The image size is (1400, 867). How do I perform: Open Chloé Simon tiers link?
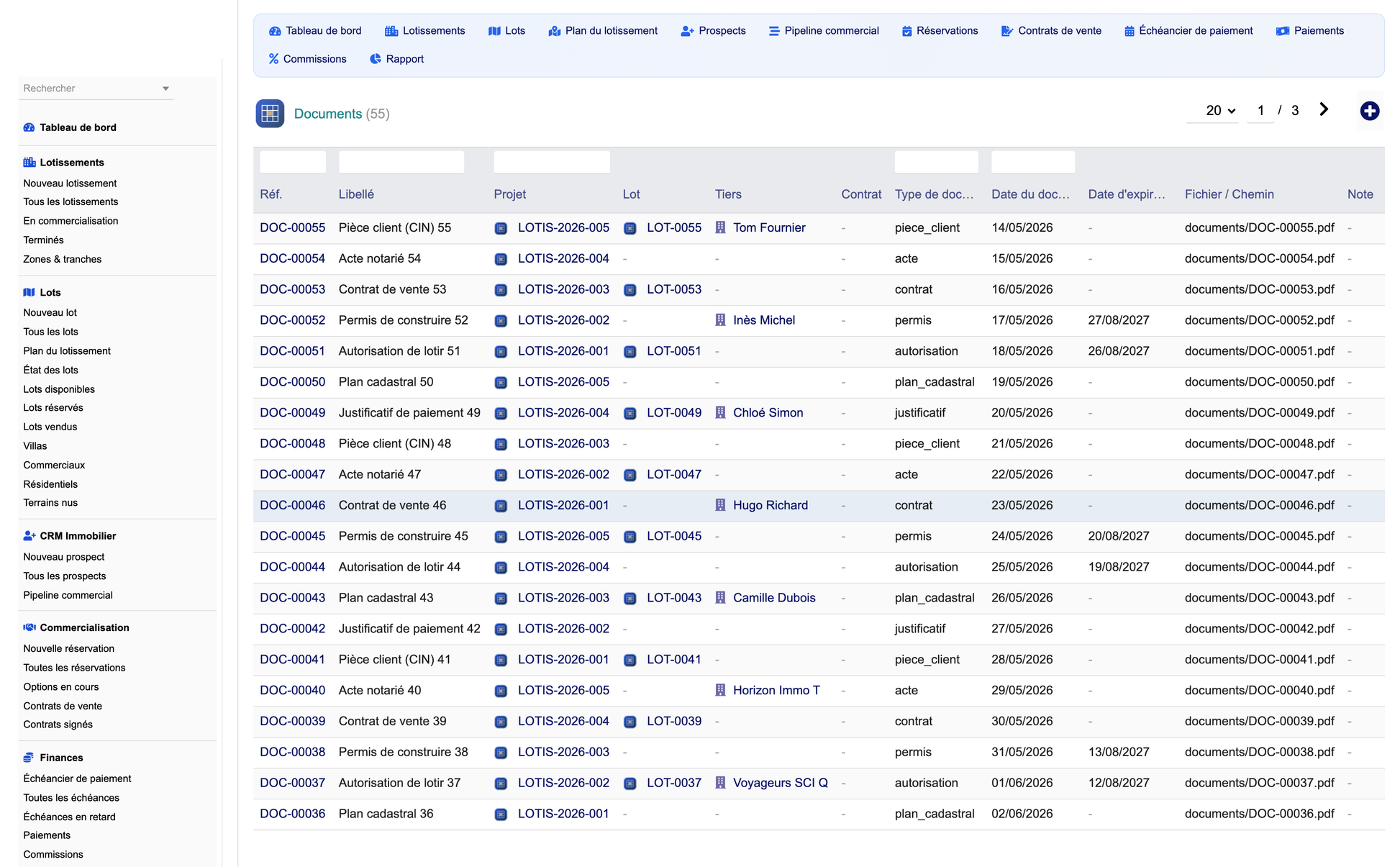tap(768, 413)
